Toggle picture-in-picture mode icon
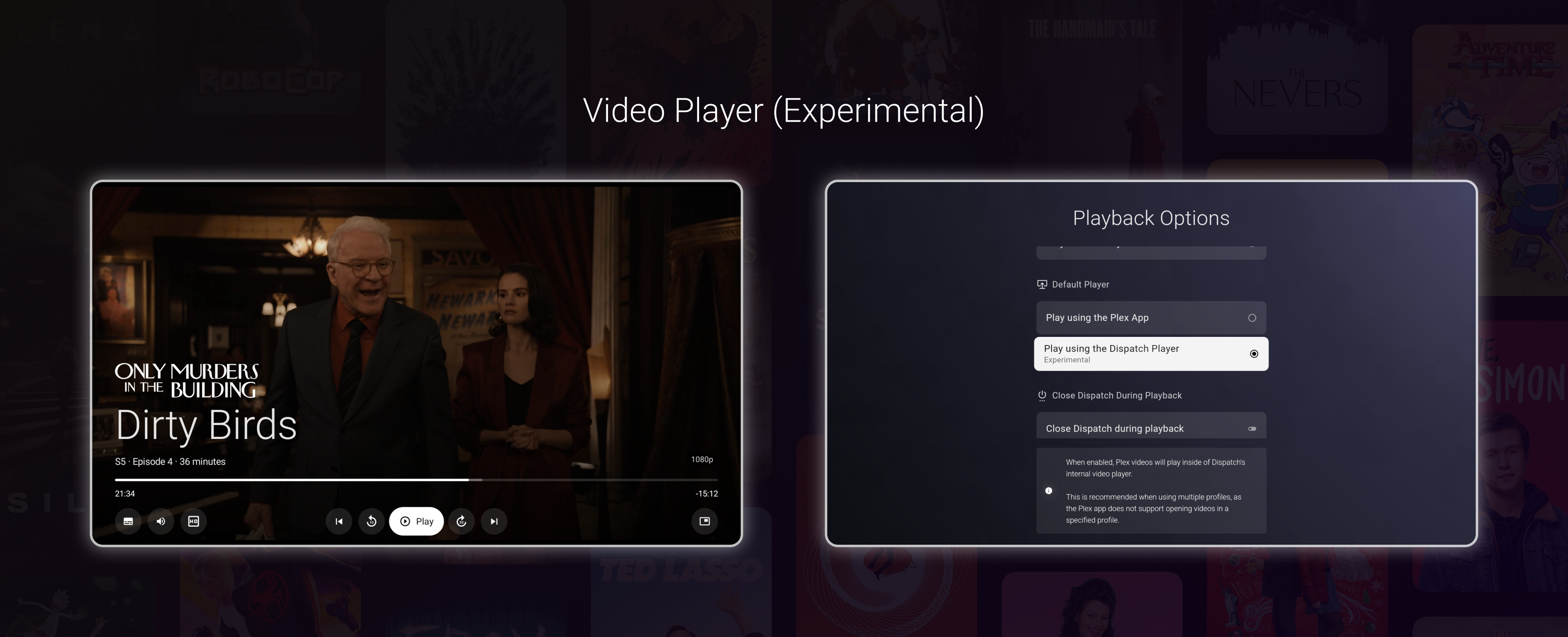The image size is (1568, 637). (704, 521)
